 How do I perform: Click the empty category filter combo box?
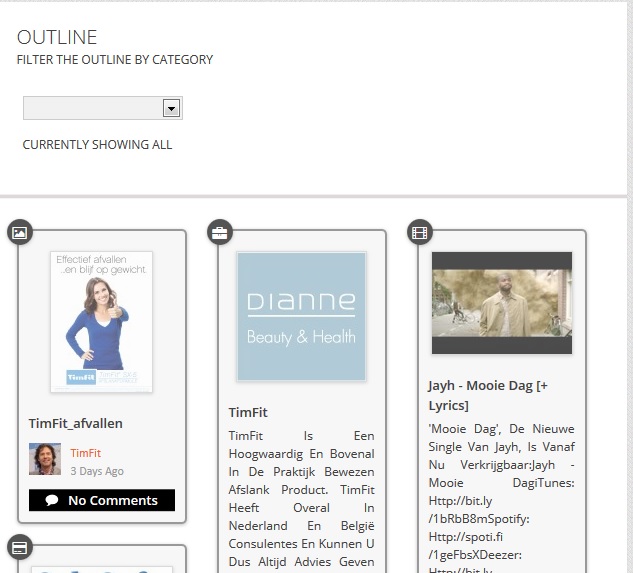[x=103, y=108]
